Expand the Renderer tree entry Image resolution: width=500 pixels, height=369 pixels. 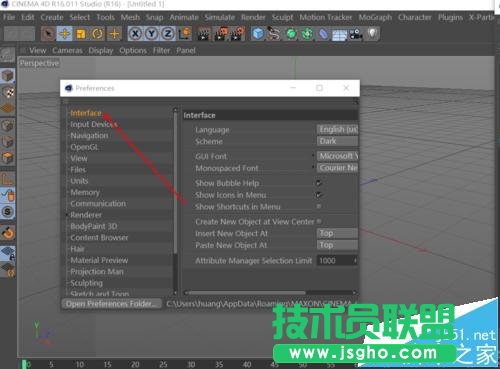point(67,215)
